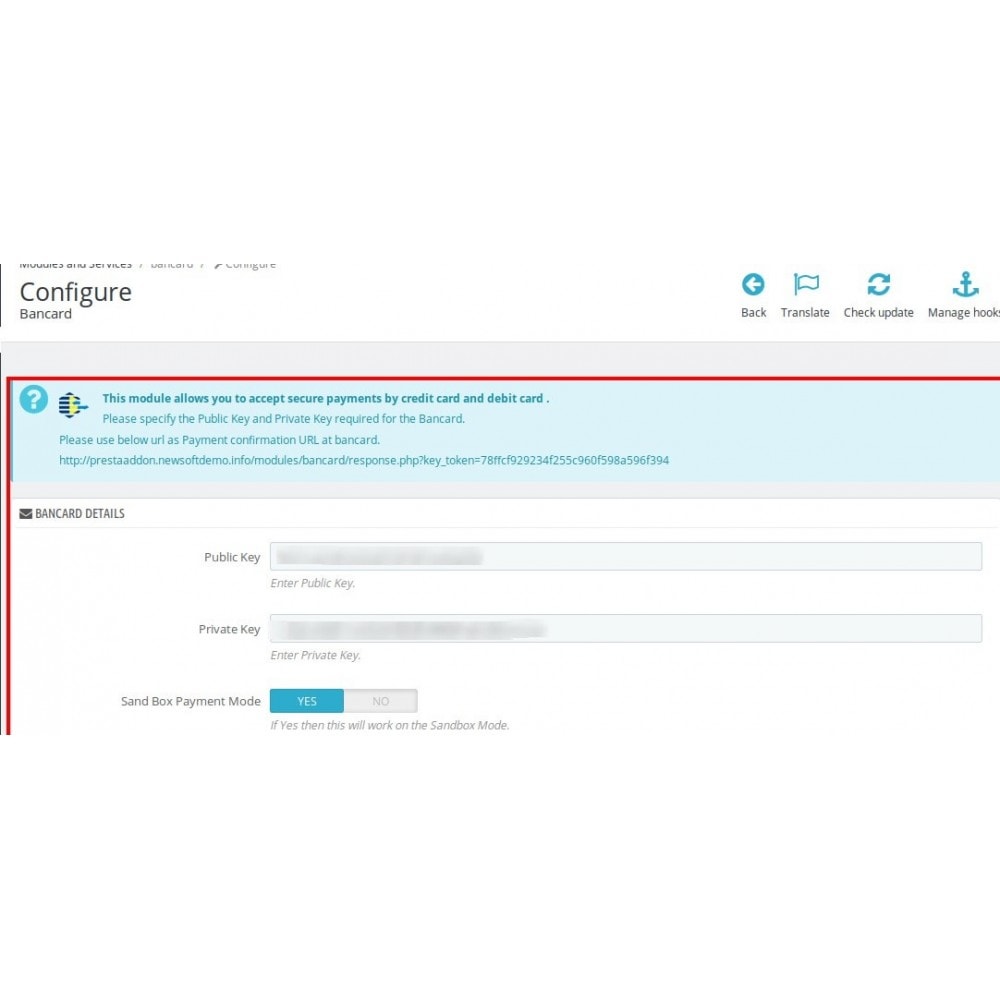This screenshot has height=1000, width=1000.
Task: Click the help question mark icon
Action: [34, 399]
